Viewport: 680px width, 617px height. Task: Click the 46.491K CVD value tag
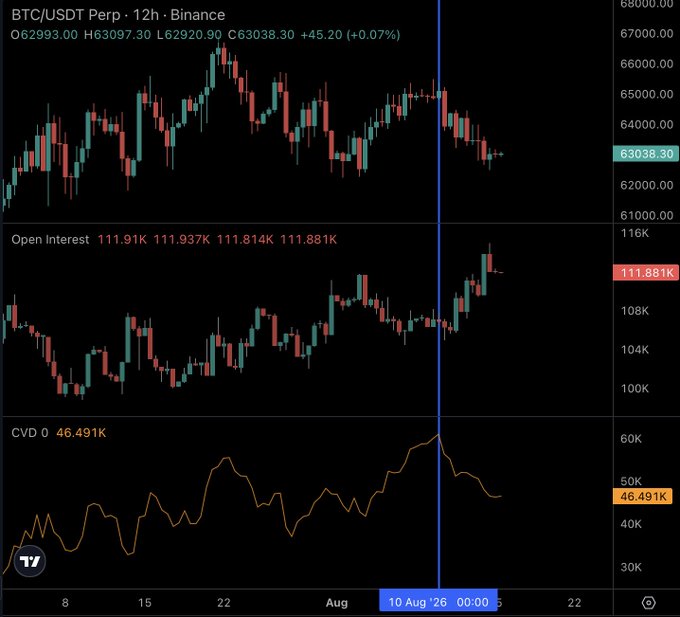[x=643, y=496]
